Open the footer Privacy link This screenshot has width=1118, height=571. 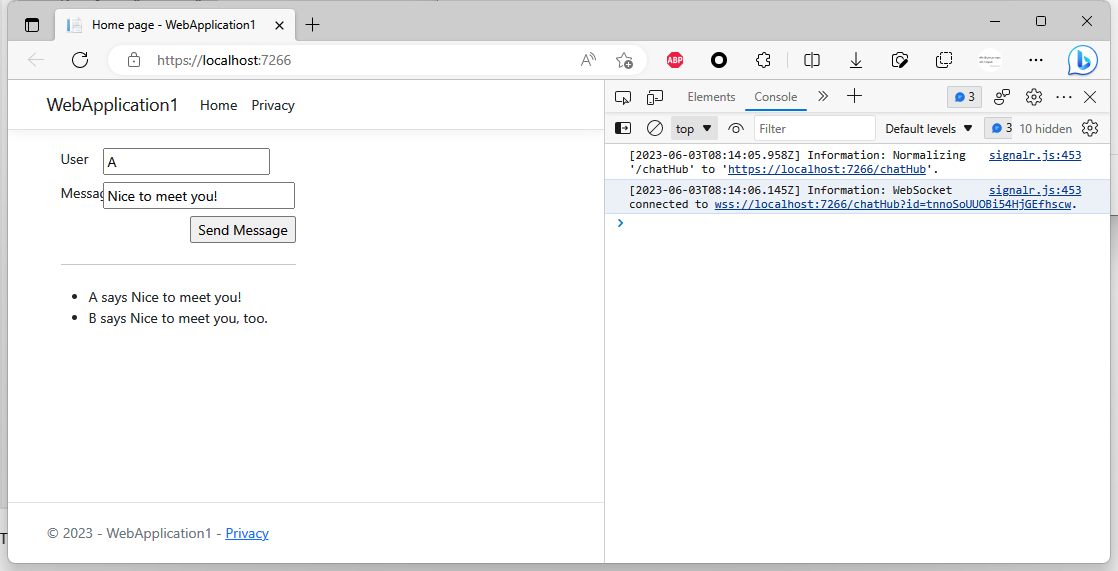[247, 533]
